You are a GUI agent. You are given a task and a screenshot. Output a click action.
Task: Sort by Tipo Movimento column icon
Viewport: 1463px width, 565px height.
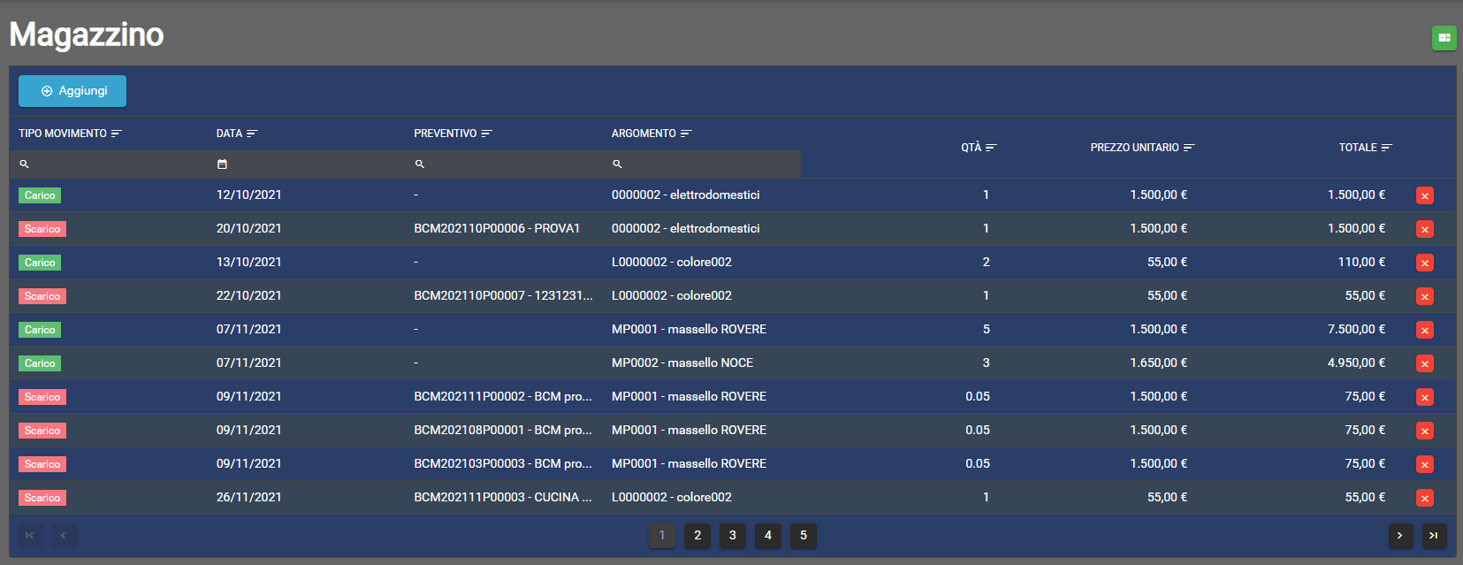[x=116, y=133]
